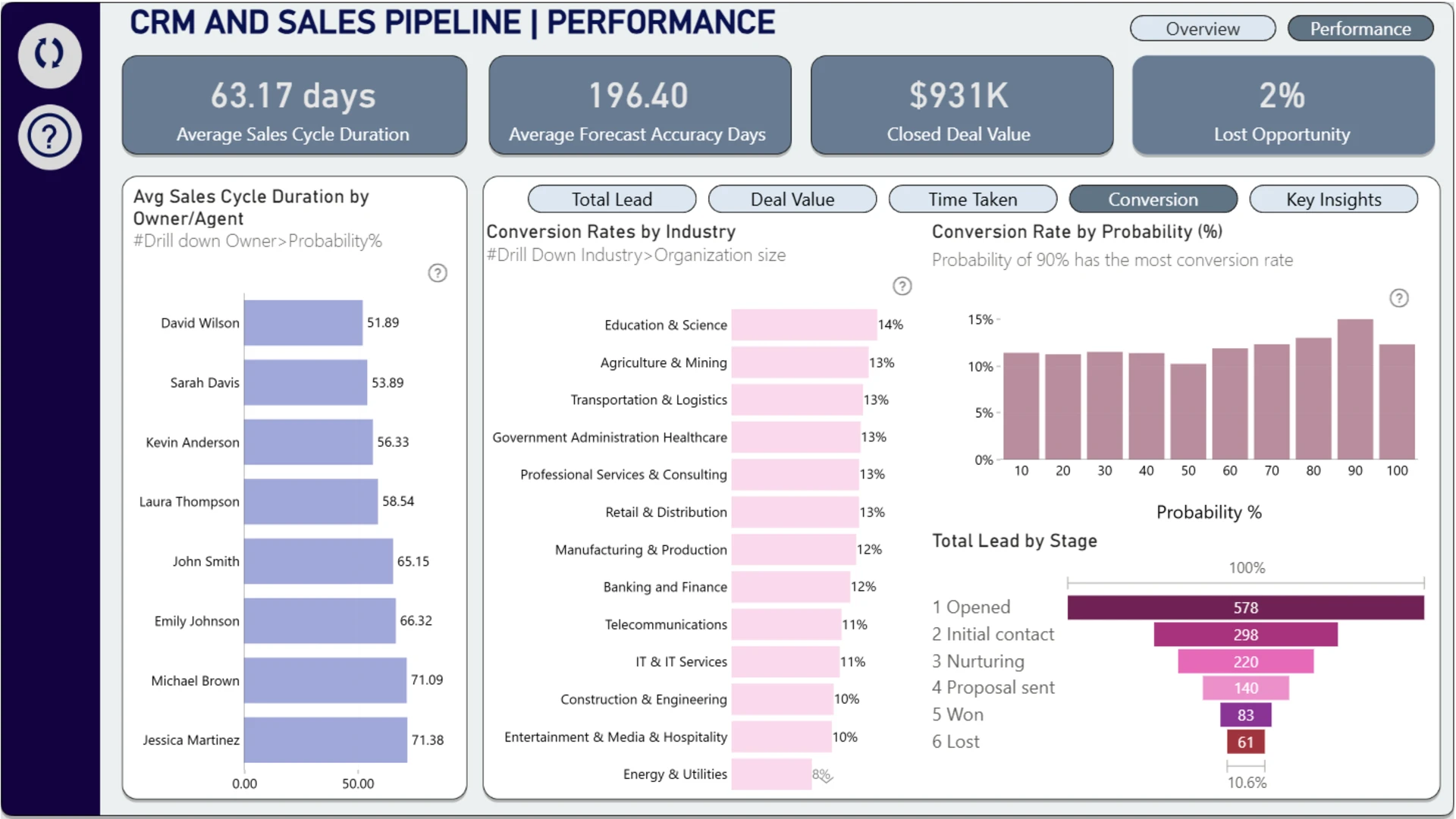This screenshot has height=819, width=1456.
Task: Select the IT & IT Services bar
Action: pyautogui.click(x=786, y=661)
